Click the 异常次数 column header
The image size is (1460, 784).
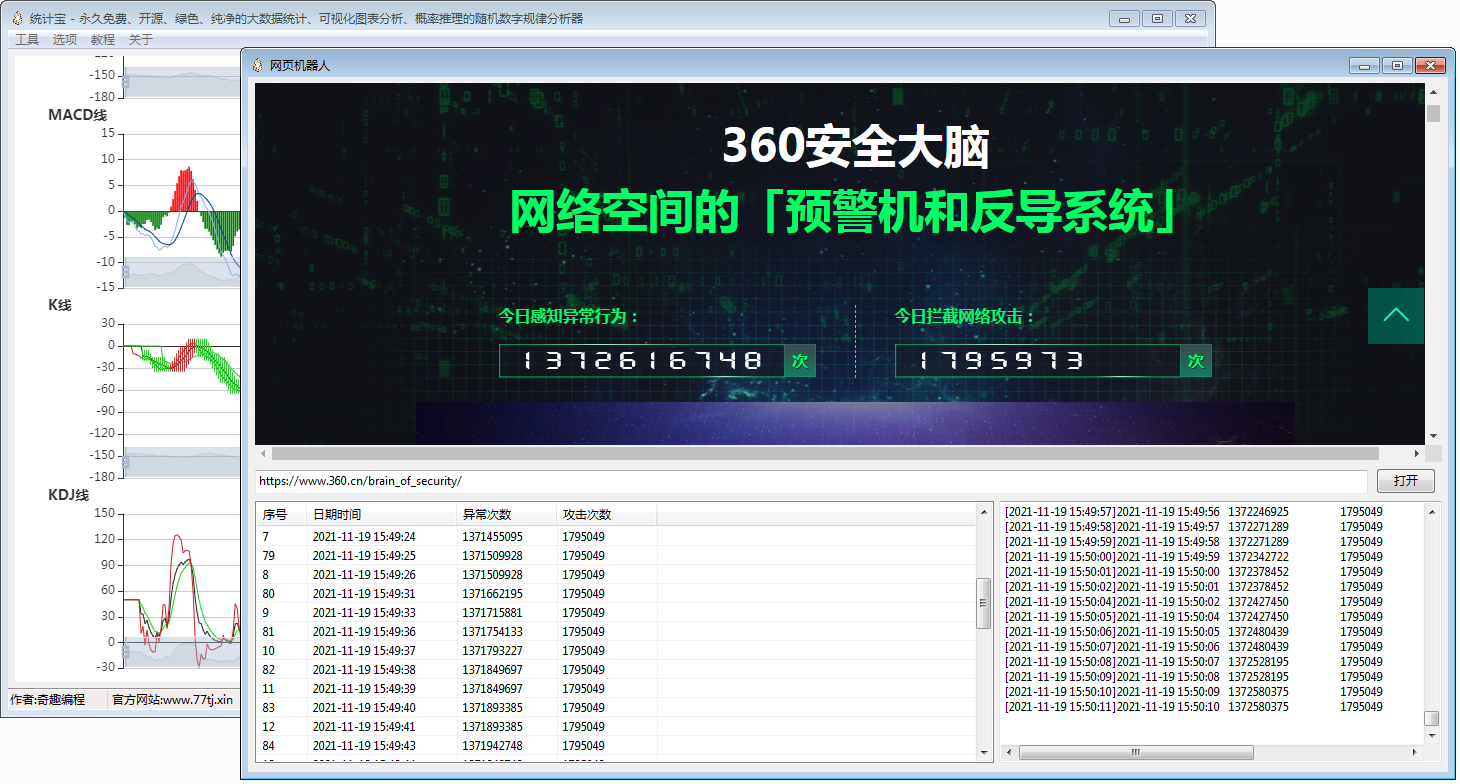click(506, 515)
